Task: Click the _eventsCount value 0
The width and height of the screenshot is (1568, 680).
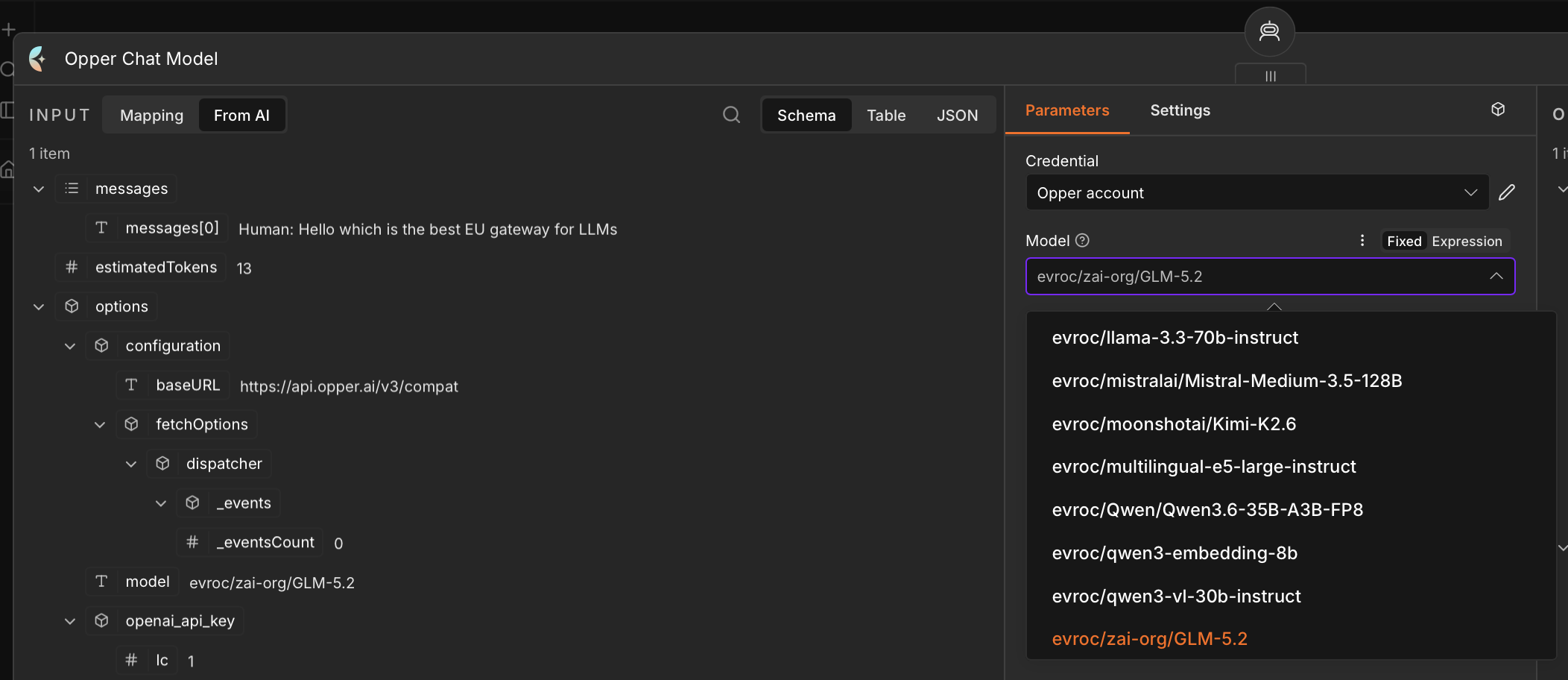Action: (x=338, y=544)
